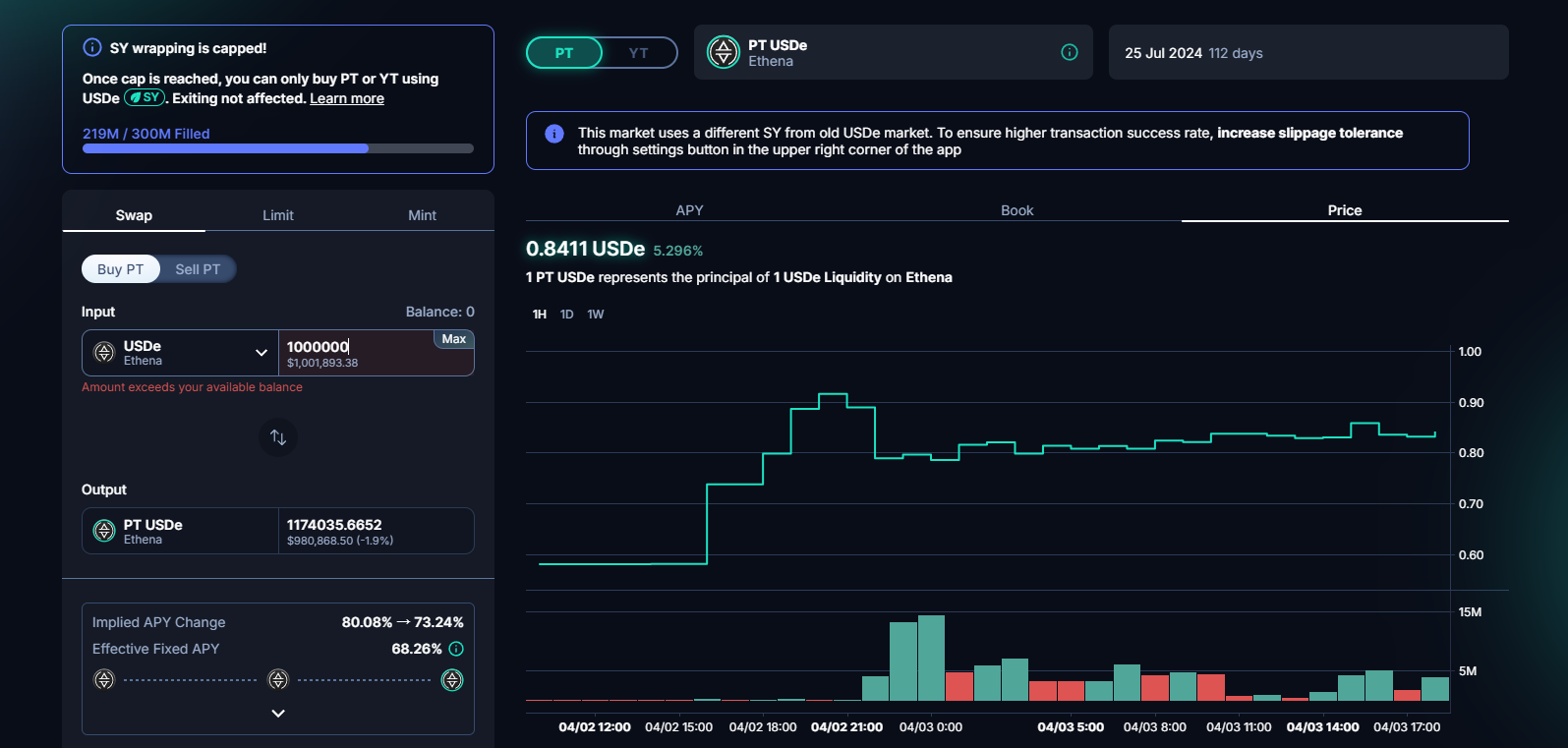Screen dimensions: 1568x748
Task: Click the 68.26% Effective Fixed APY value
Action: tap(417, 649)
